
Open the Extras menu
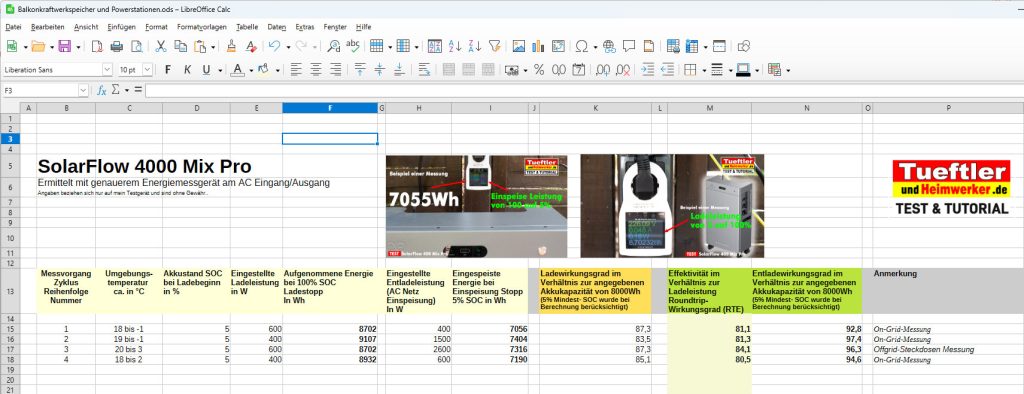pos(304,27)
